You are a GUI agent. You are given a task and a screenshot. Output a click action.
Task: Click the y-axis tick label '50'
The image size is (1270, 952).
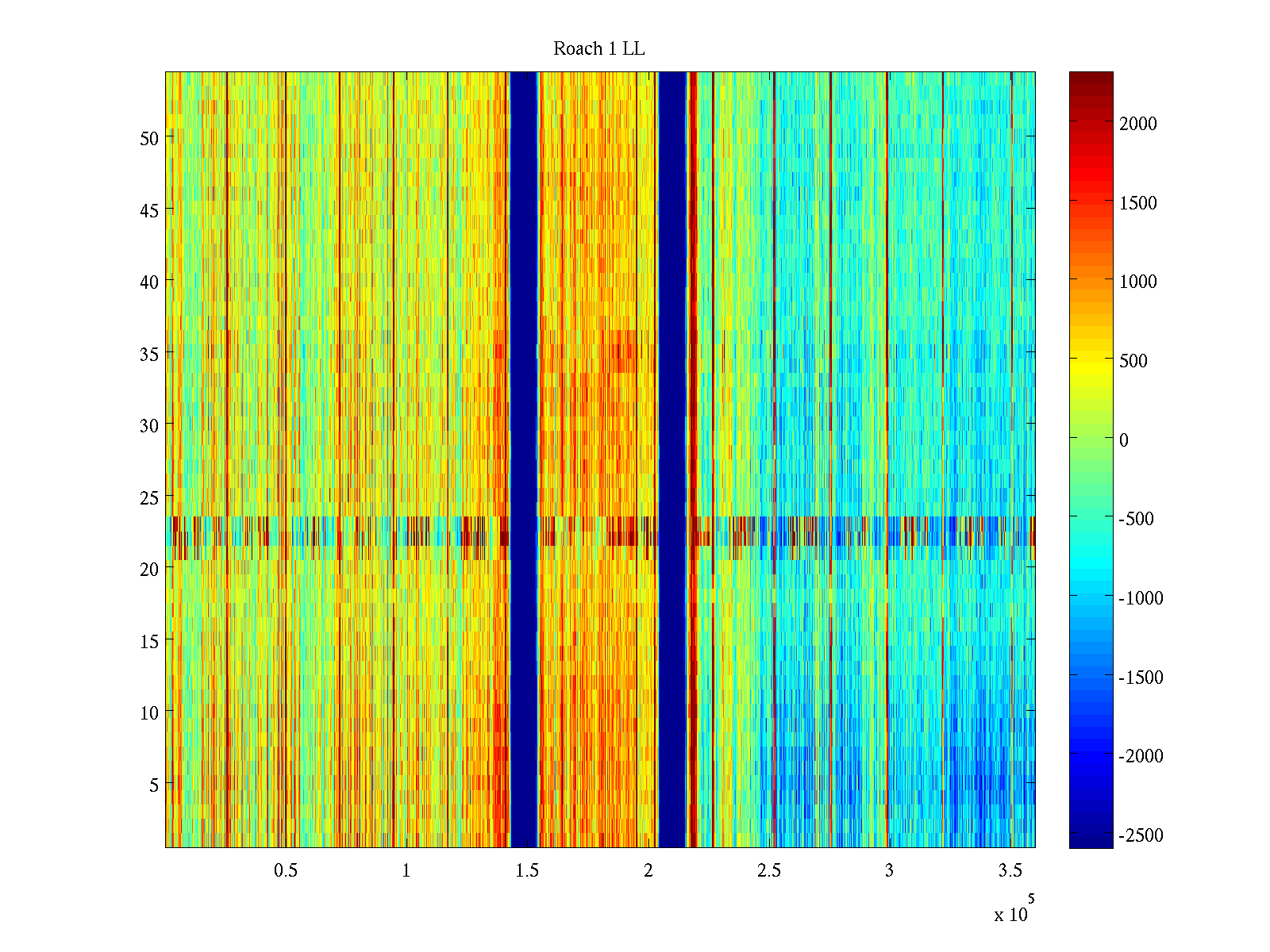click(148, 139)
